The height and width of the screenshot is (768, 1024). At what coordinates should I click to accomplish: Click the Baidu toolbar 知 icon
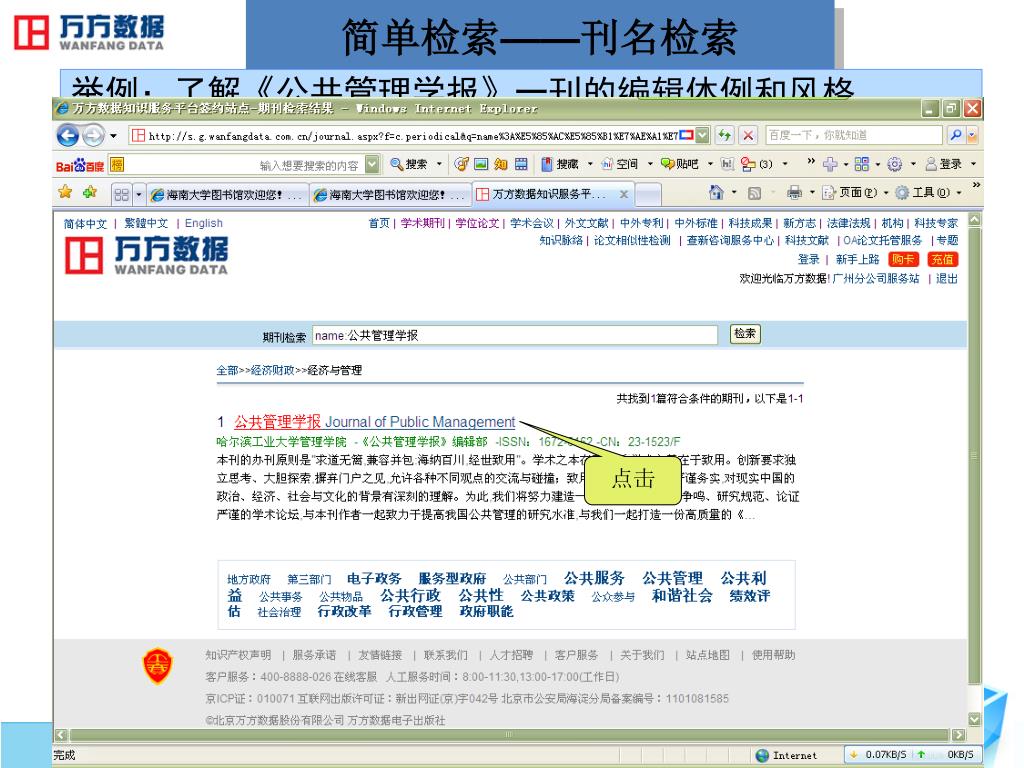tap(501, 165)
